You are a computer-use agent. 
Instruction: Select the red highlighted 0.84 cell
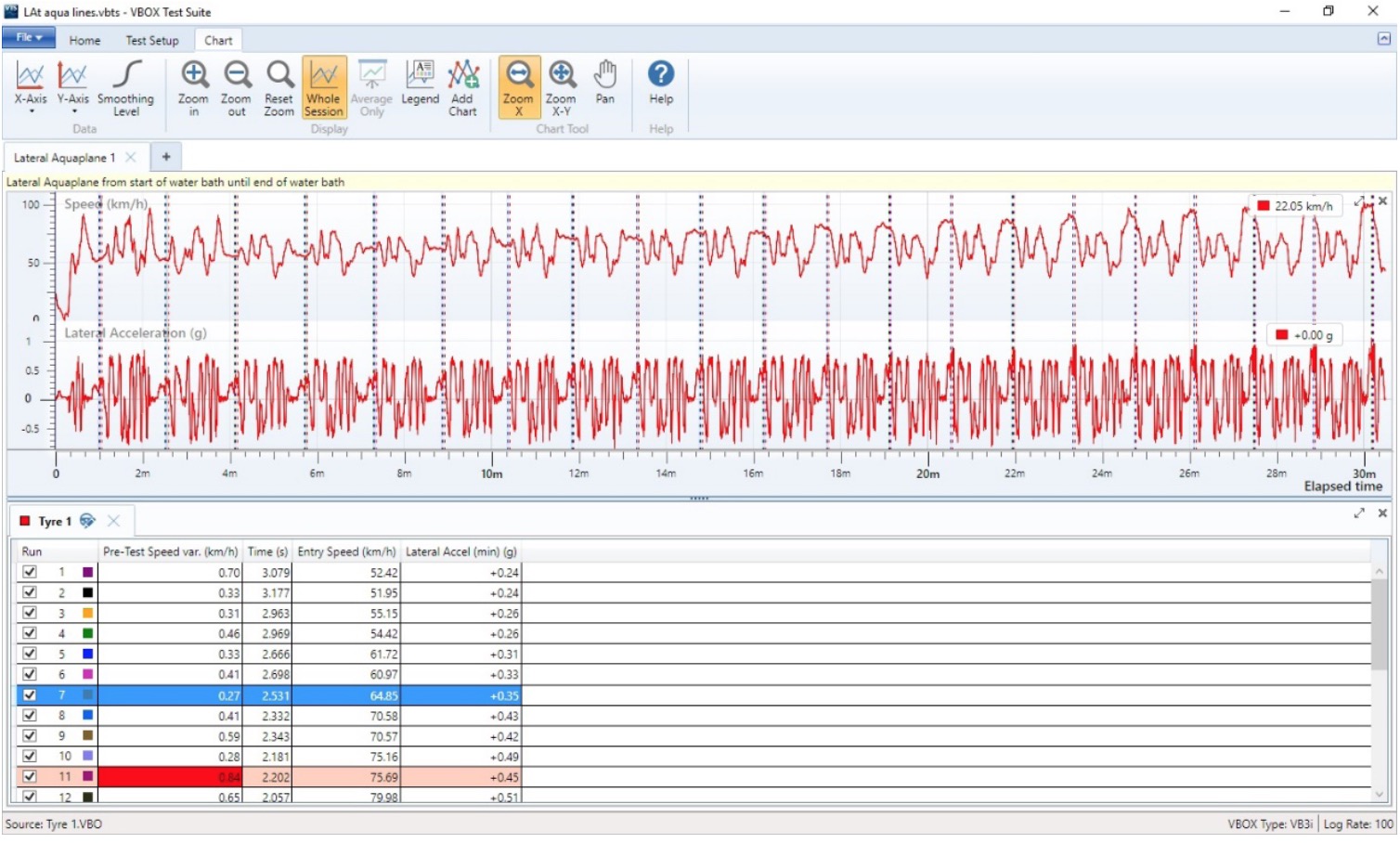point(170,777)
